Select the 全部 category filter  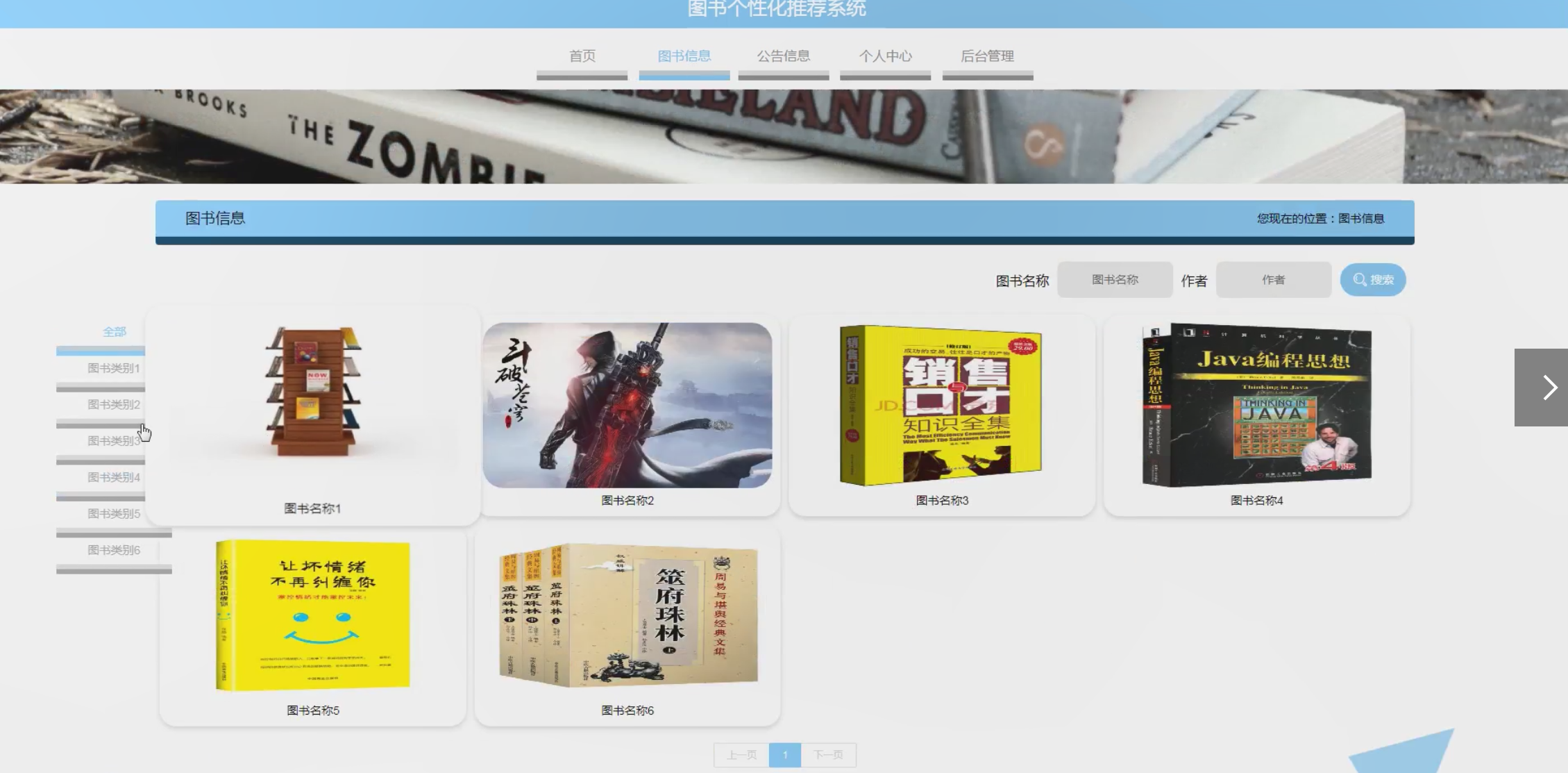[115, 332]
